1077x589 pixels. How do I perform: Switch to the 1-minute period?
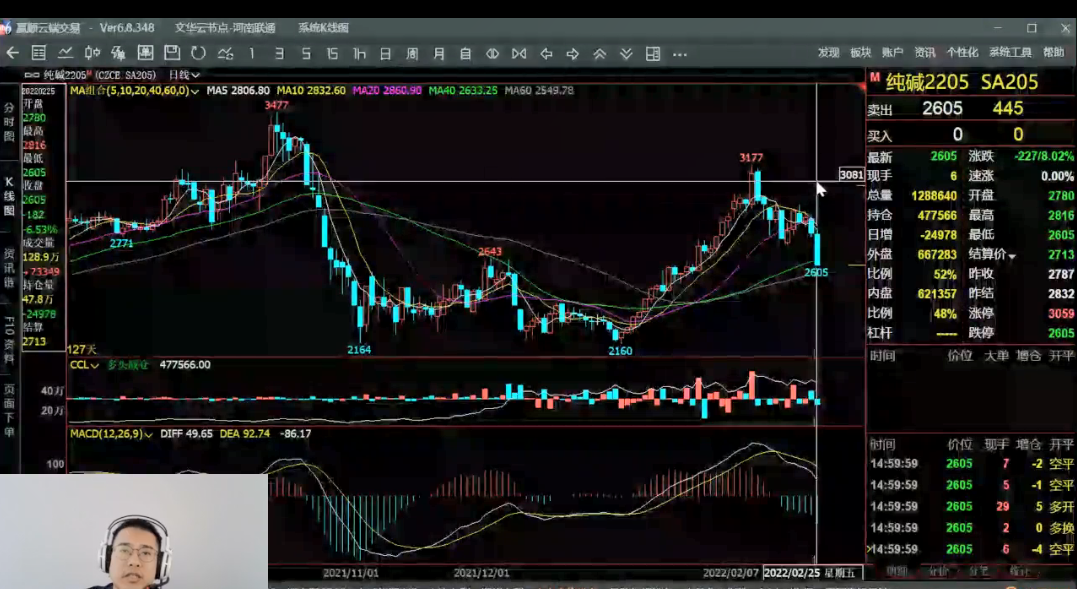pos(252,53)
